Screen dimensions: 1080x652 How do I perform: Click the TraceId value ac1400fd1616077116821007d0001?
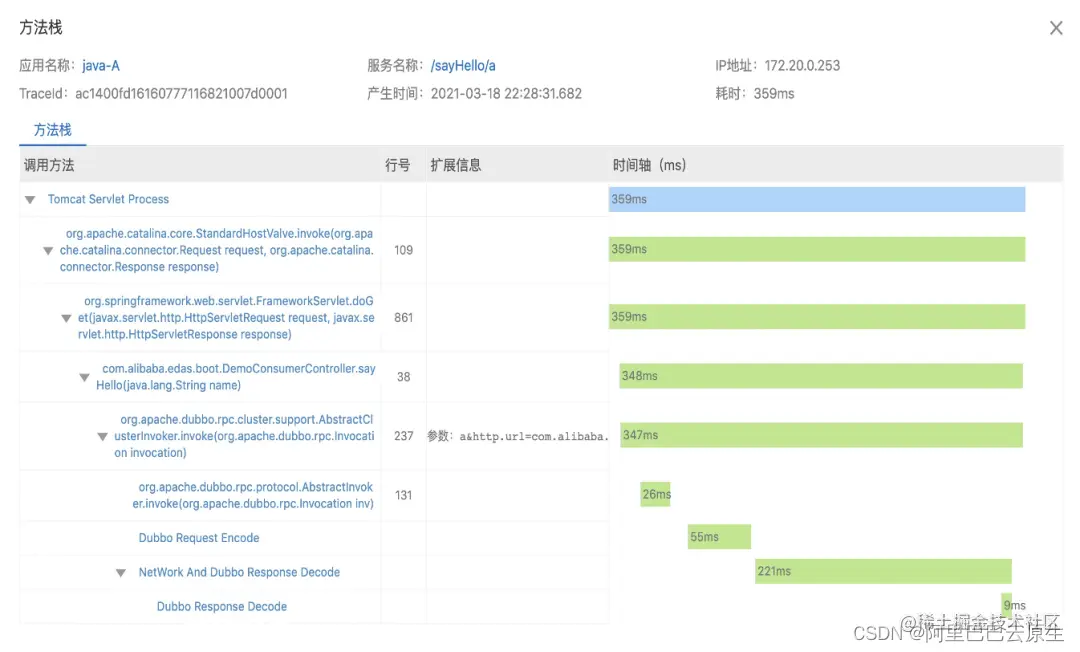(181, 94)
